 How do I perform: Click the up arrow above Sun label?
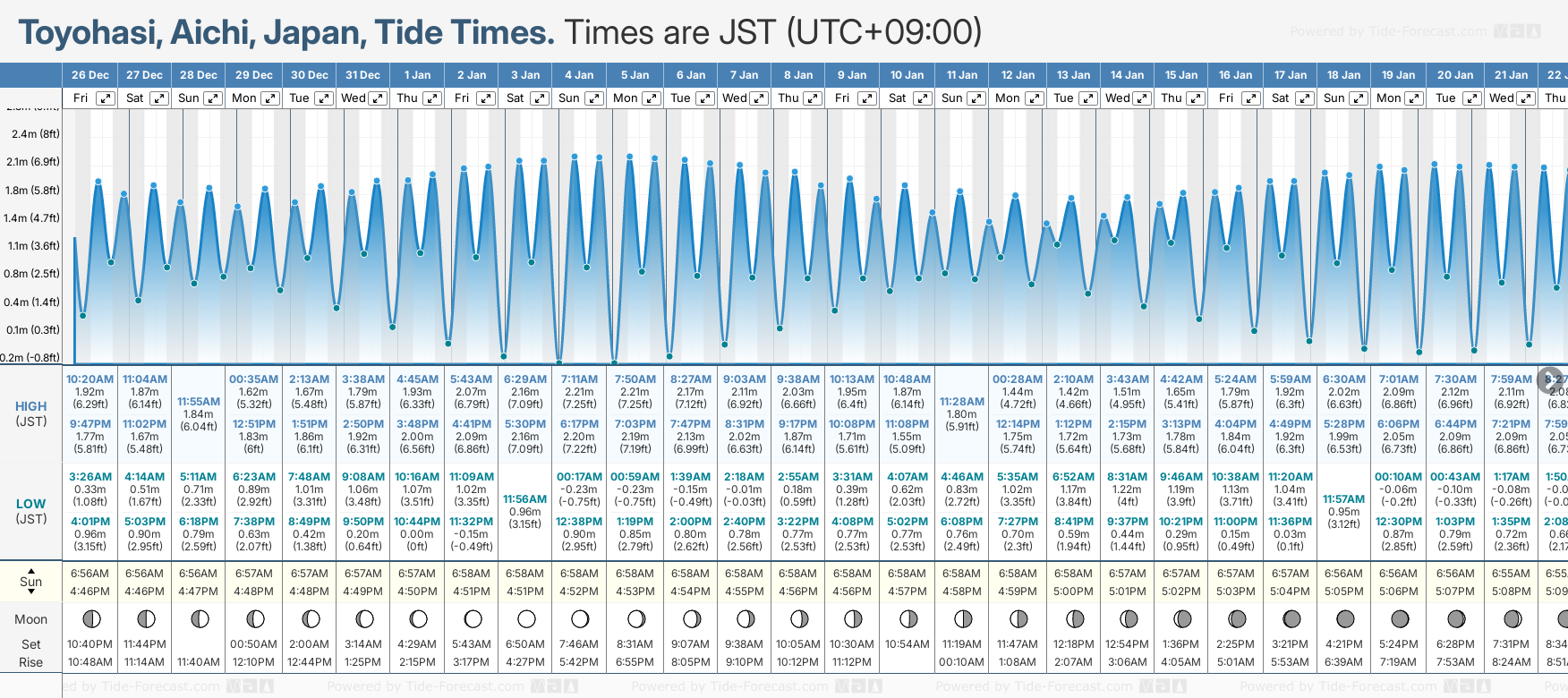(31, 570)
